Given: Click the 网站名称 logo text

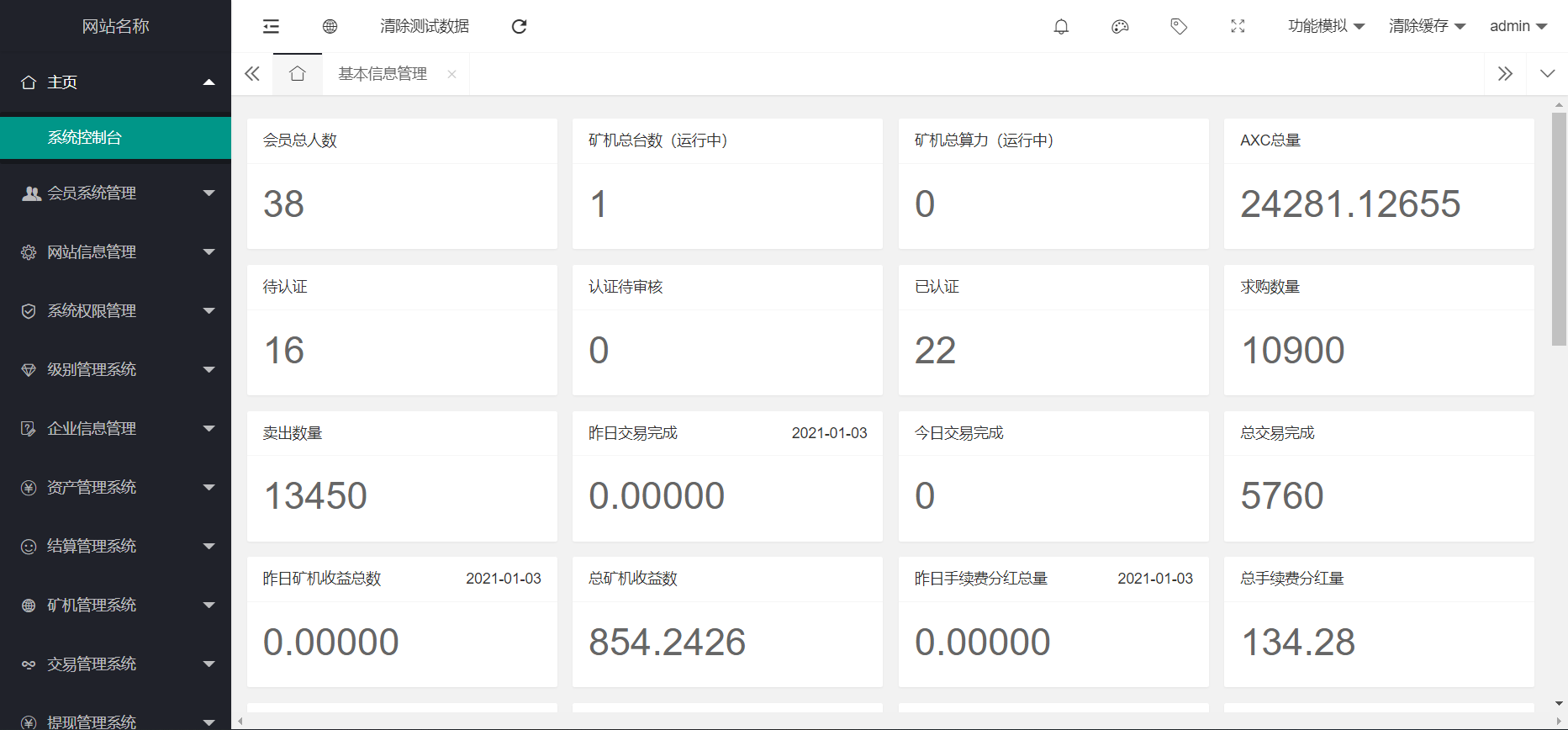Looking at the screenshot, I should 116,27.
